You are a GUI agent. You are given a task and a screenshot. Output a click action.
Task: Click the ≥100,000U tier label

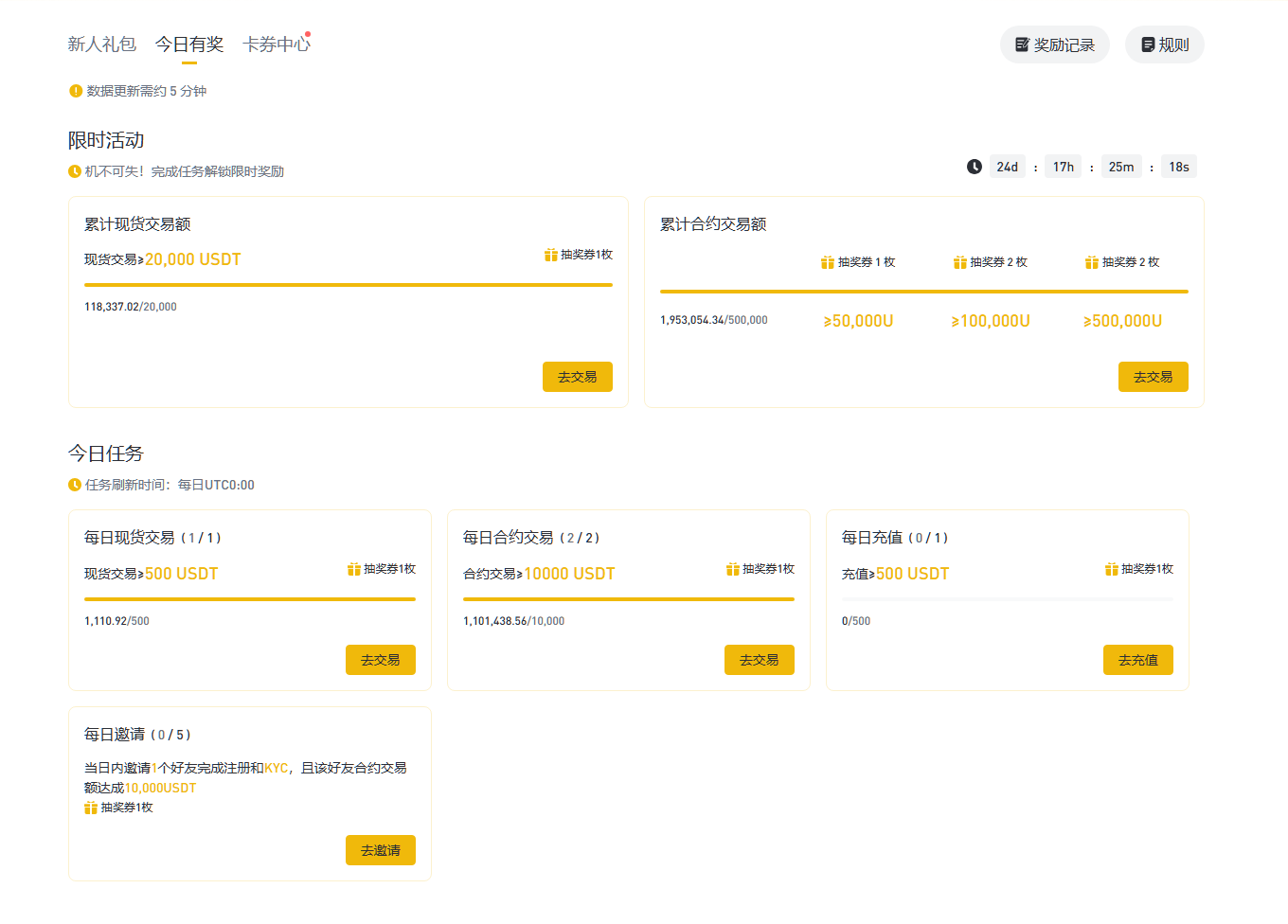coord(991,321)
